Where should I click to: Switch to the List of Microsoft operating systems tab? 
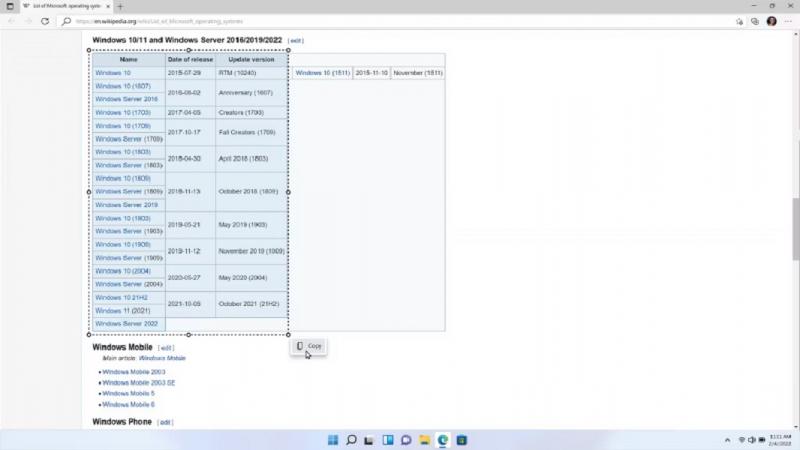tap(65, 6)
